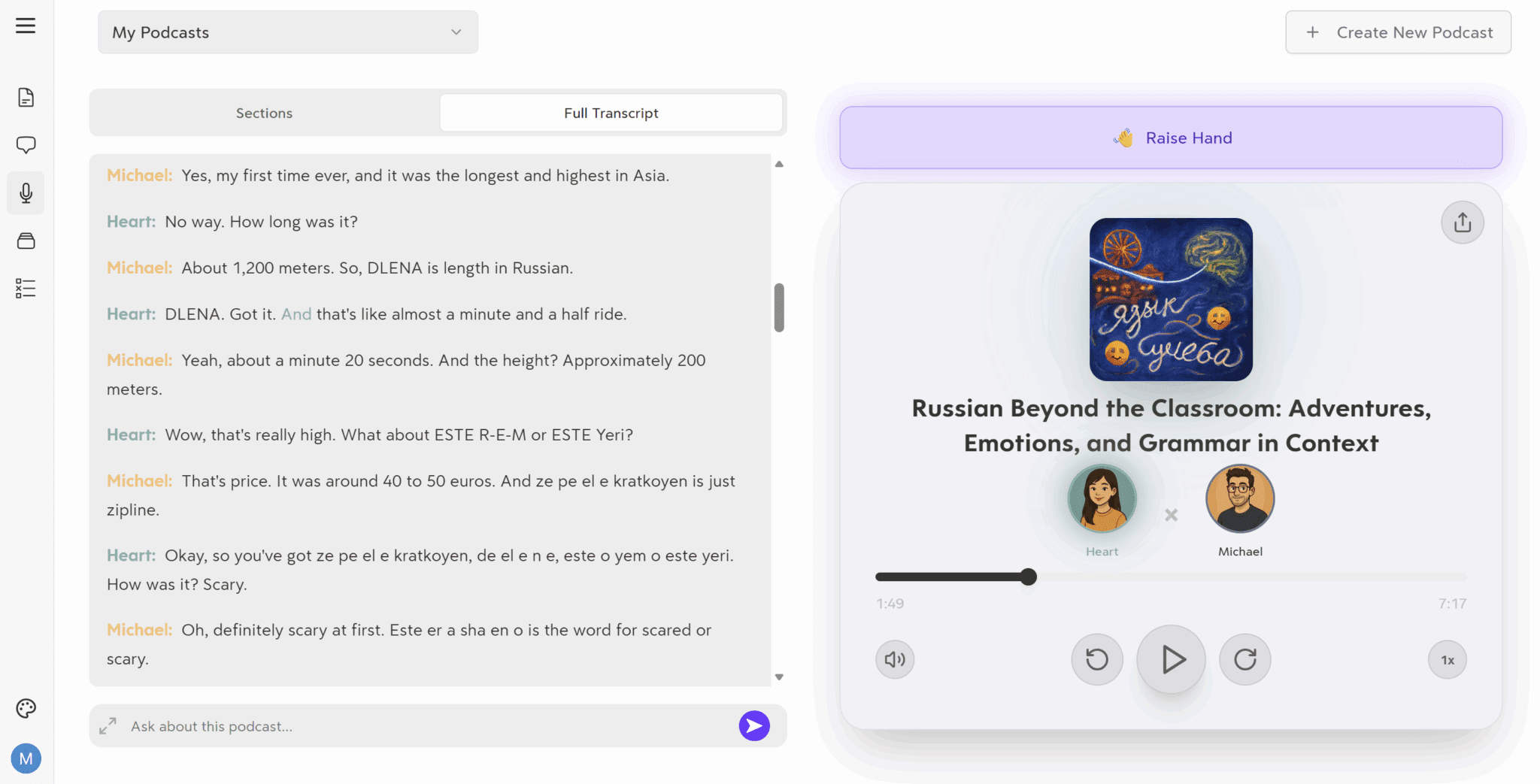Open the theme palette icon in sidebar

[26, 707]
